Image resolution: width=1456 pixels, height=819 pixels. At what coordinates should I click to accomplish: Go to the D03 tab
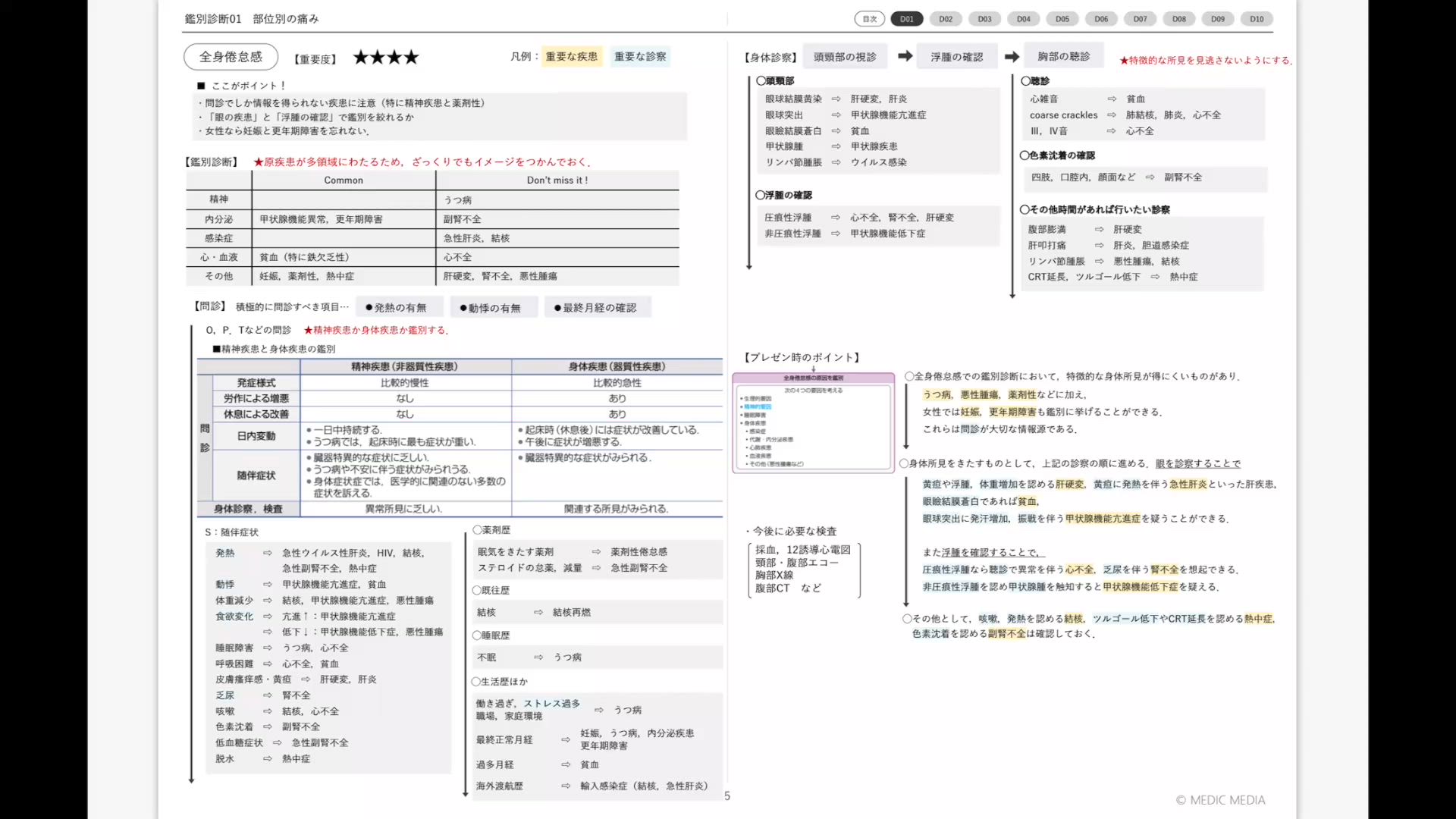[x=984, y=19]
